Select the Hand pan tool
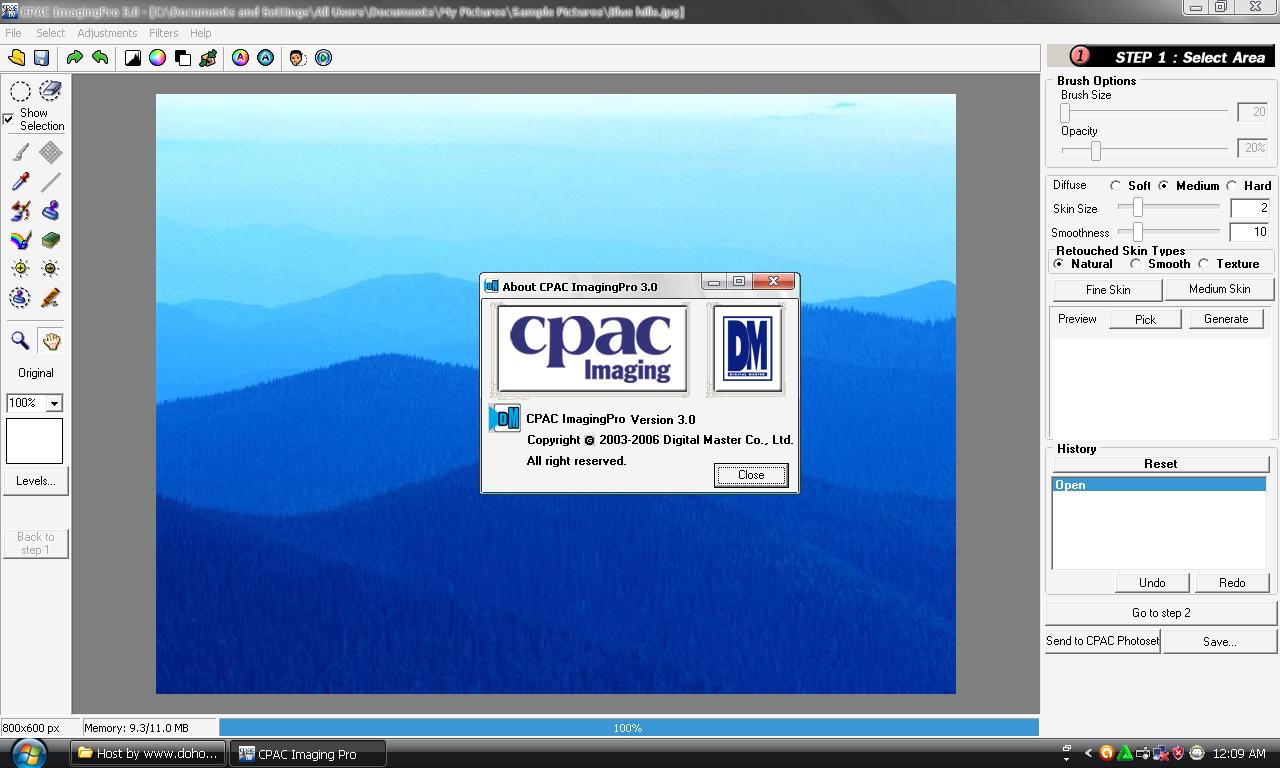 coord(50,340)
